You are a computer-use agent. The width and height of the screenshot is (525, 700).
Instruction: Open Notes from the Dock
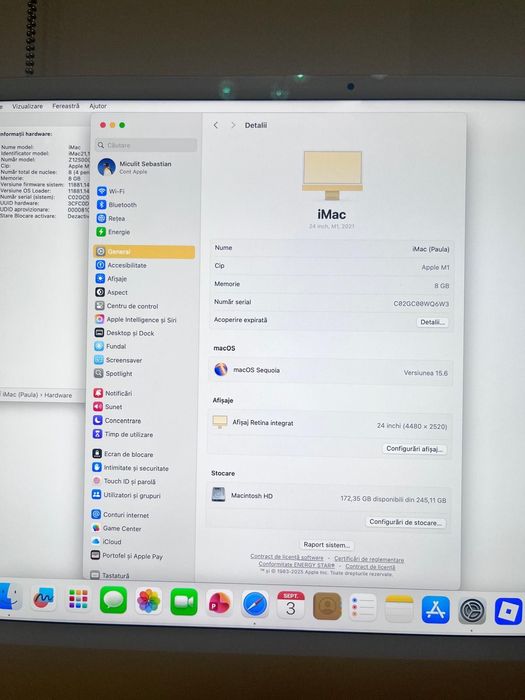399,608
